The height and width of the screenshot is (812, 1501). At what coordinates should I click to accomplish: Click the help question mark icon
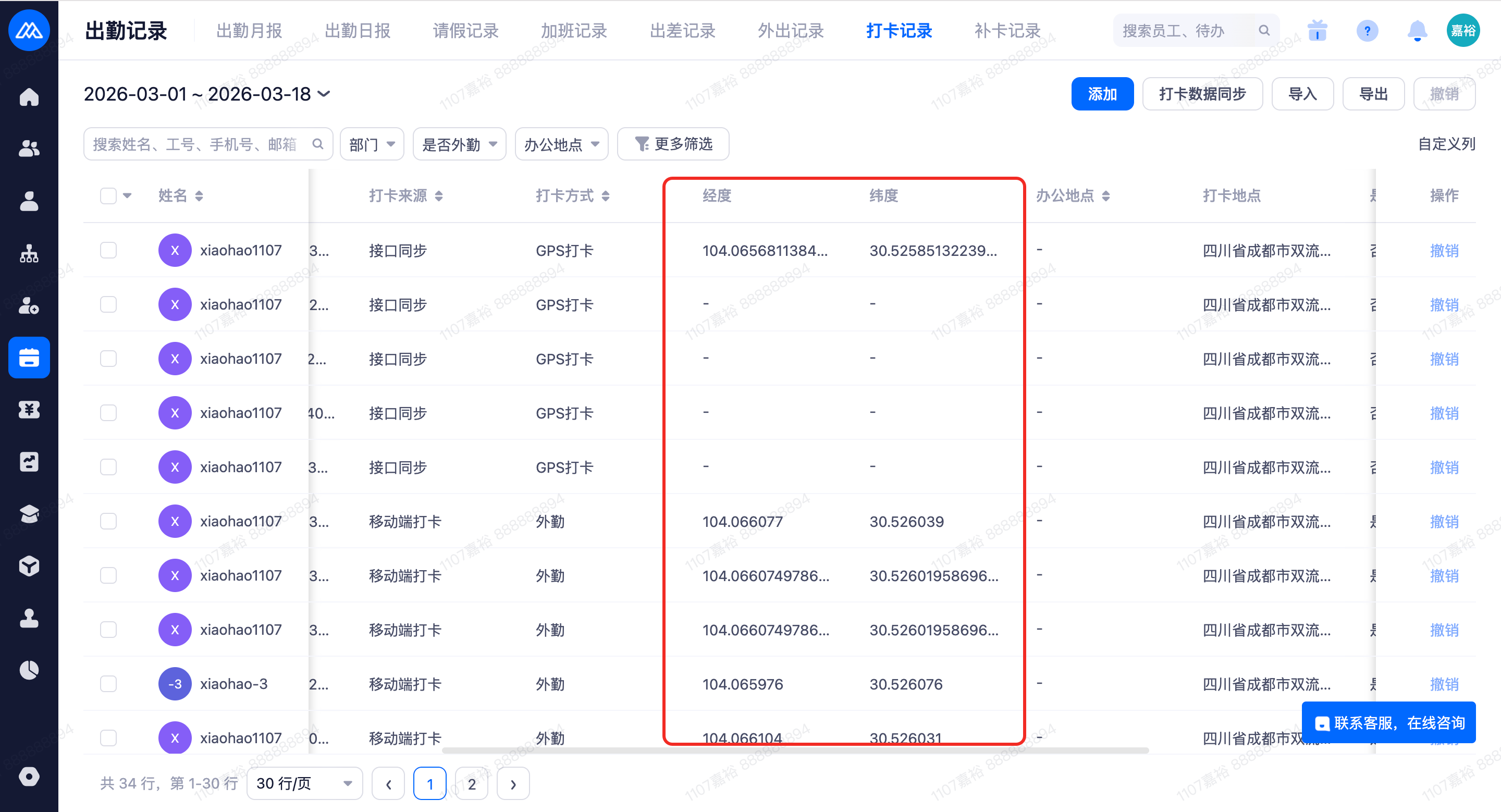coord(1367,31)
